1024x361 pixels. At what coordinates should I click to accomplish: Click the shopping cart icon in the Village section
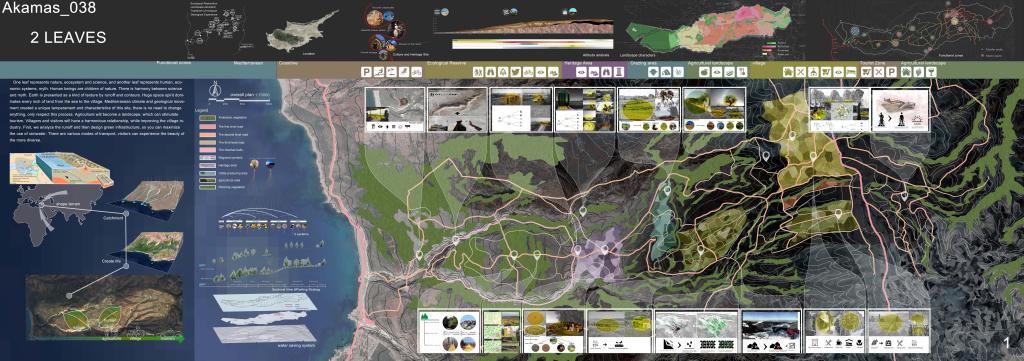(x=826, y=72)
